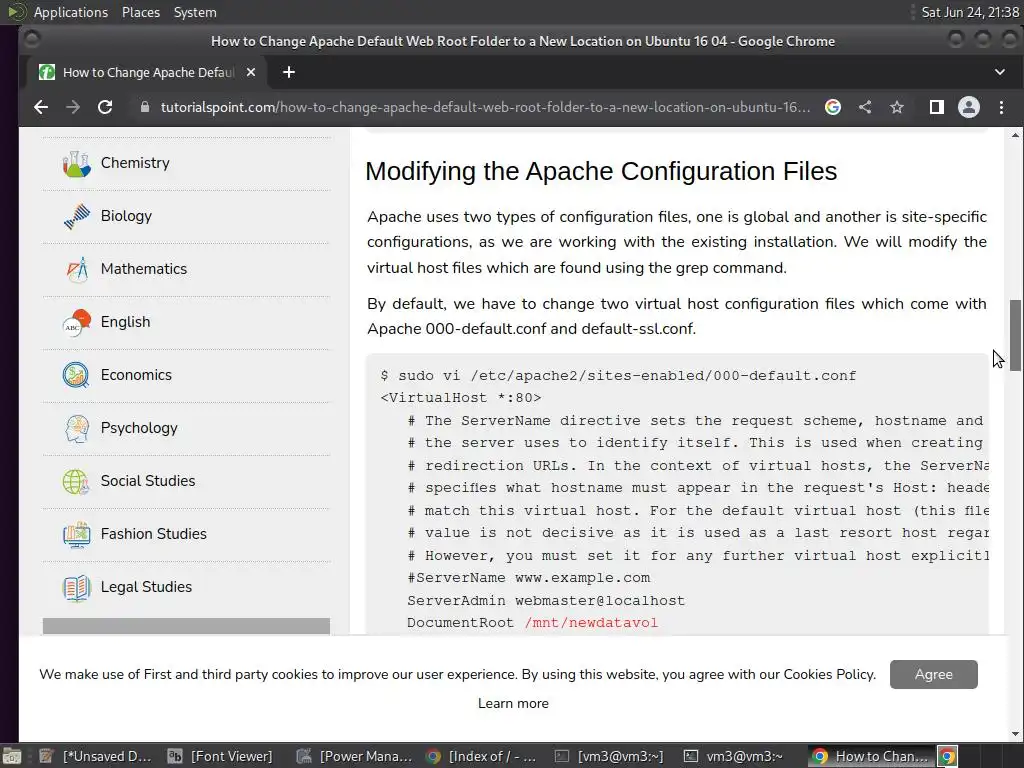Viewport: 1024px width, 768px height.
Task: Click the Legal Studies book icon
Action: pos(76,587)
